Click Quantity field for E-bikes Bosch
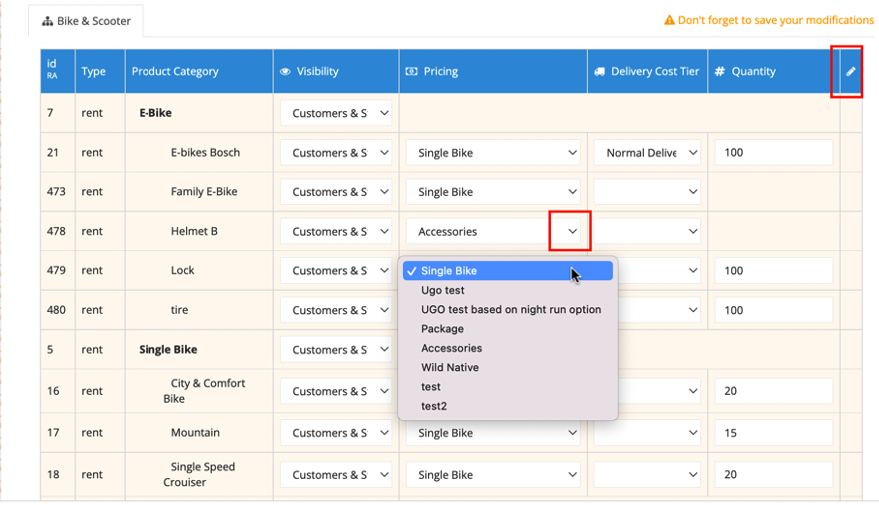Viewport: 879px width, 505px height. [x=774, y=152]
